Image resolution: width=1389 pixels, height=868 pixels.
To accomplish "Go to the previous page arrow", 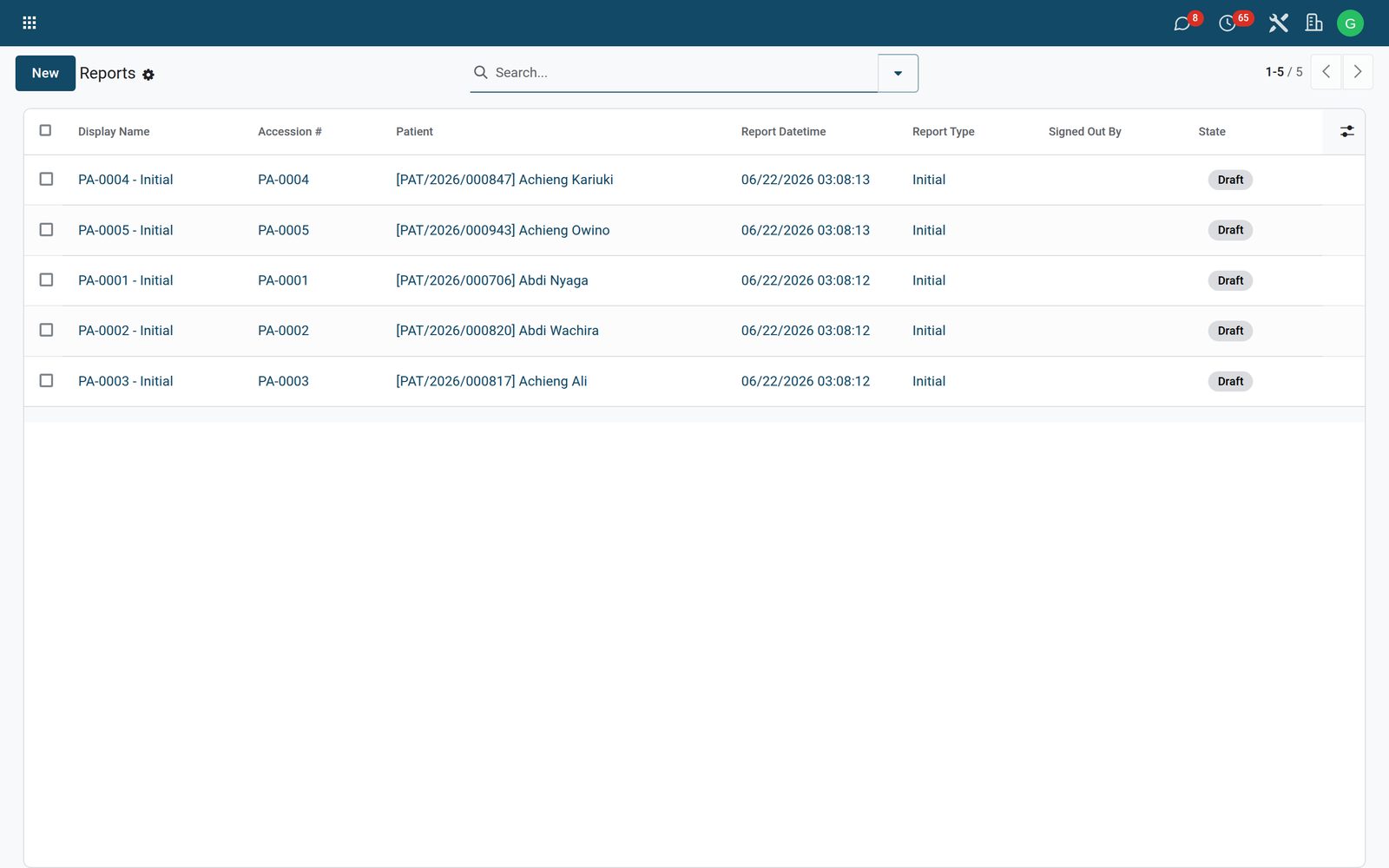I will (x=1326, y=72).
